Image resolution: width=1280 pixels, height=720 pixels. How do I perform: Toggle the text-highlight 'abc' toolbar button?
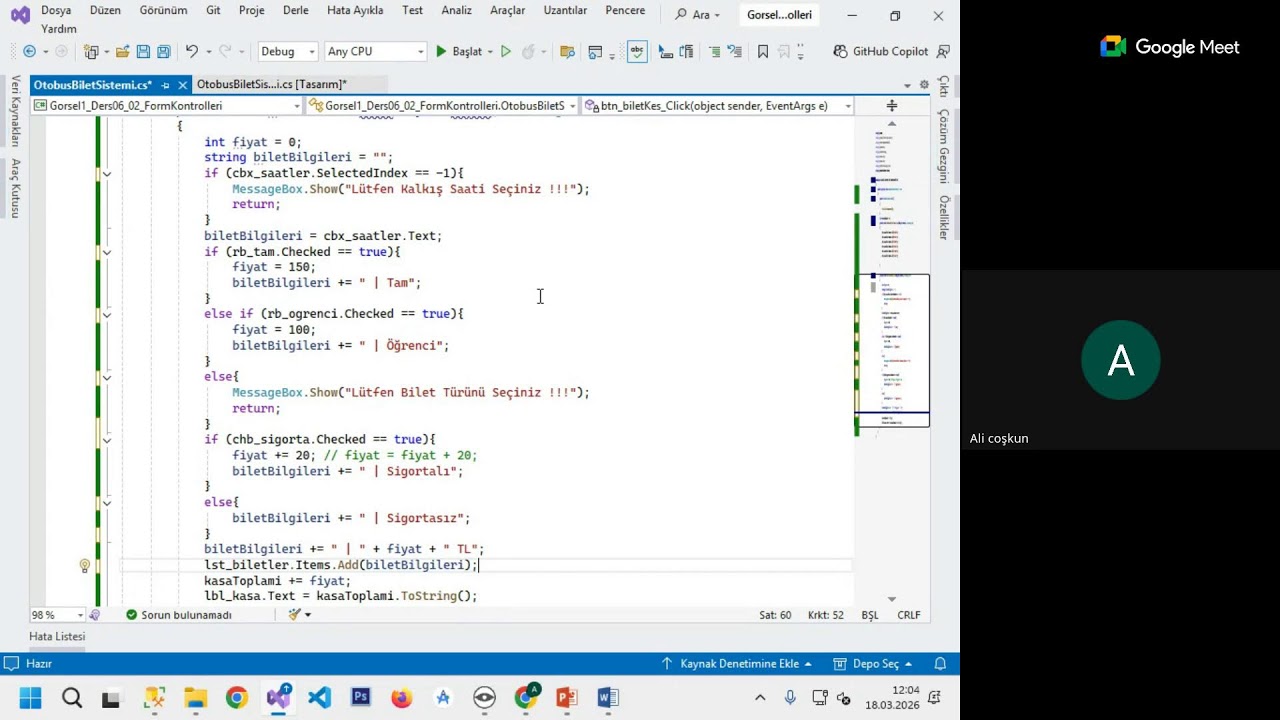pos(637,51)
